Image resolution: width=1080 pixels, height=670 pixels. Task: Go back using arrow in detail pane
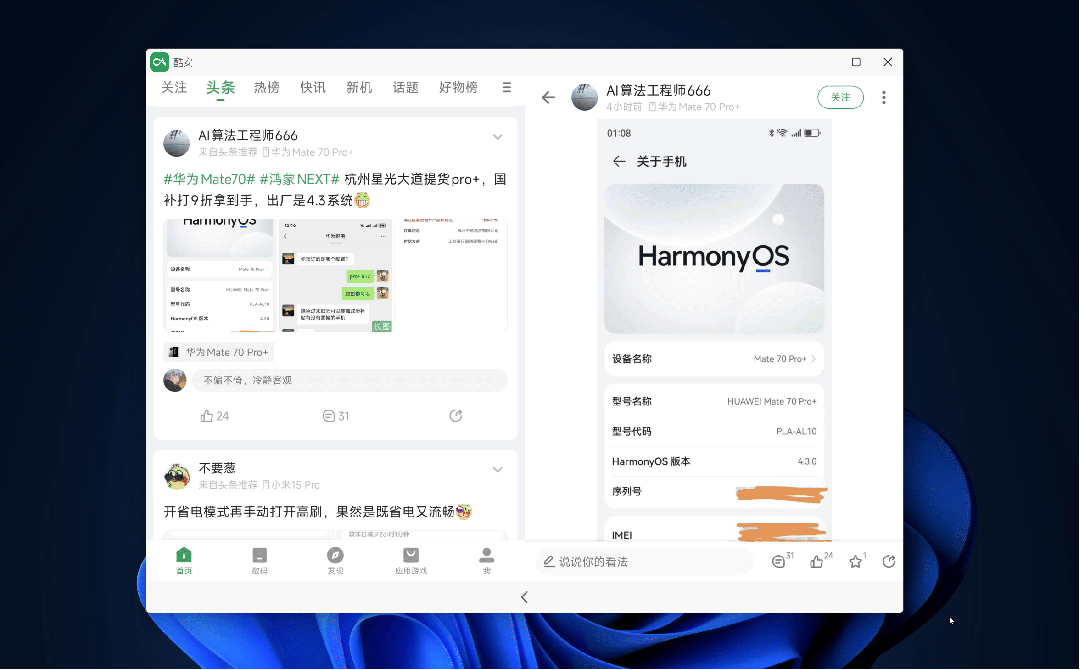[548, 98]
